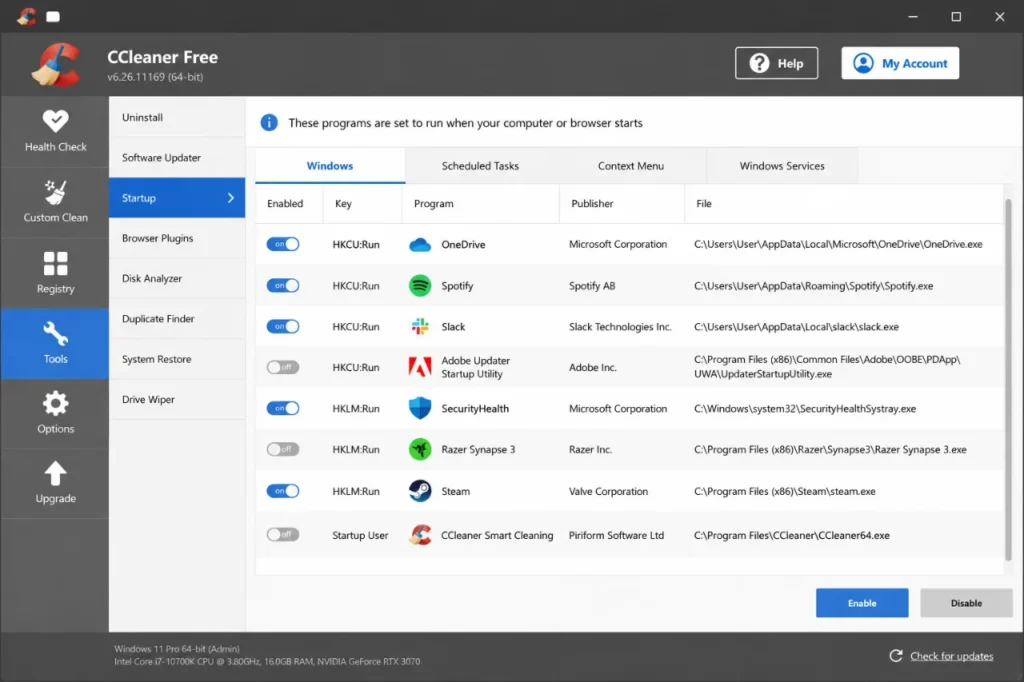Open the Health Check section

click(56, 131)
